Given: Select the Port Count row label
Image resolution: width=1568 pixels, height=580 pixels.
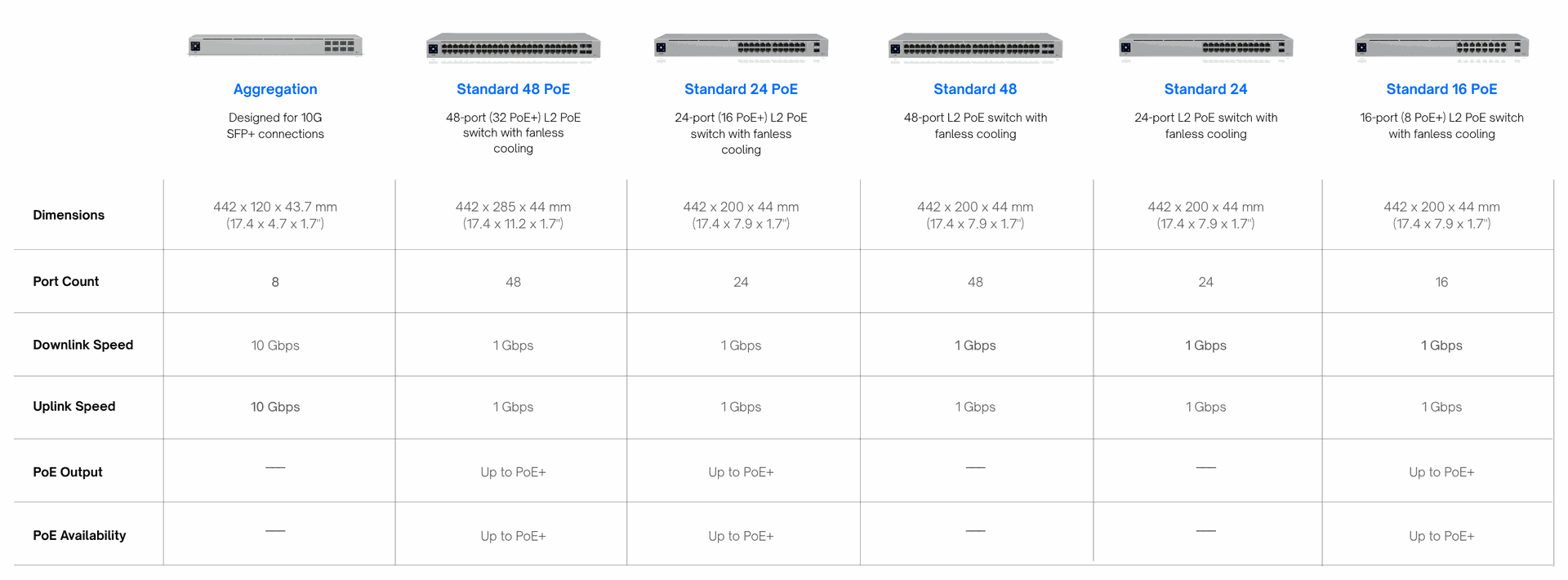Looking at the screenshot, I should click(x=65, y=281).
